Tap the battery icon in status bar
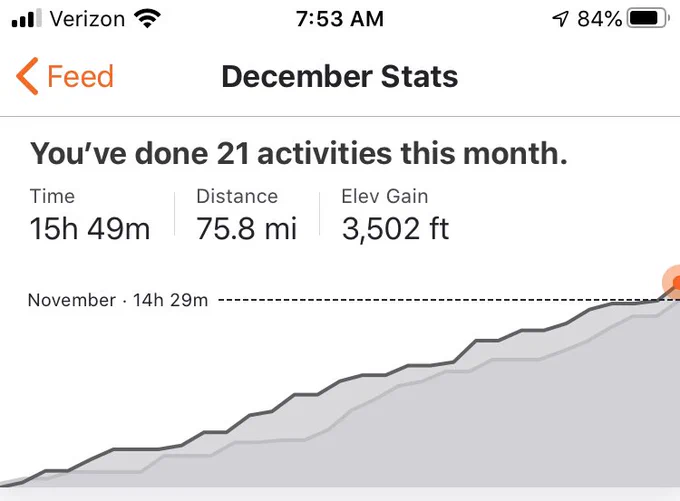The image size is (680, 501). 648,19
